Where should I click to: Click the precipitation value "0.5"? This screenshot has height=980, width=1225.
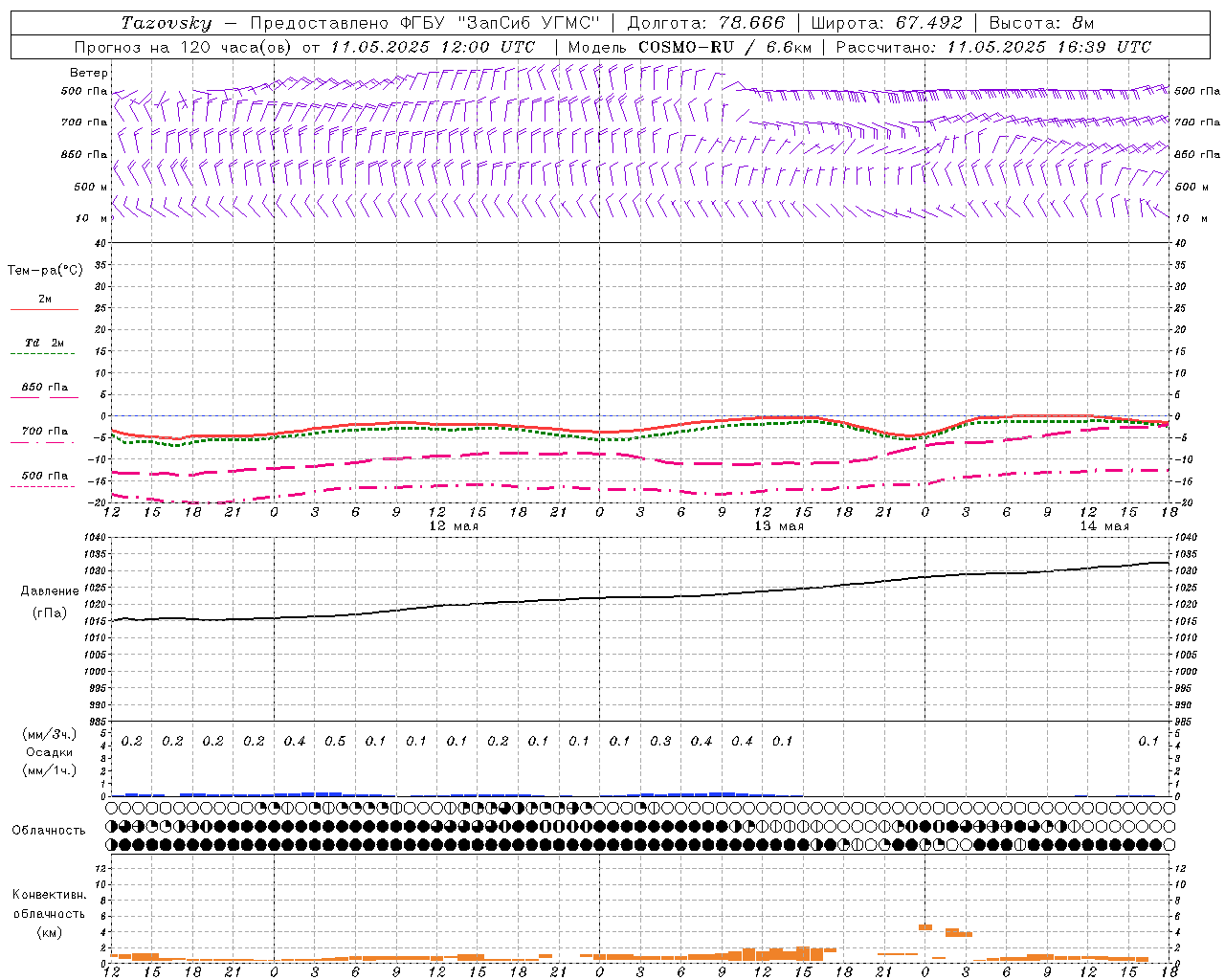[335, 742]
